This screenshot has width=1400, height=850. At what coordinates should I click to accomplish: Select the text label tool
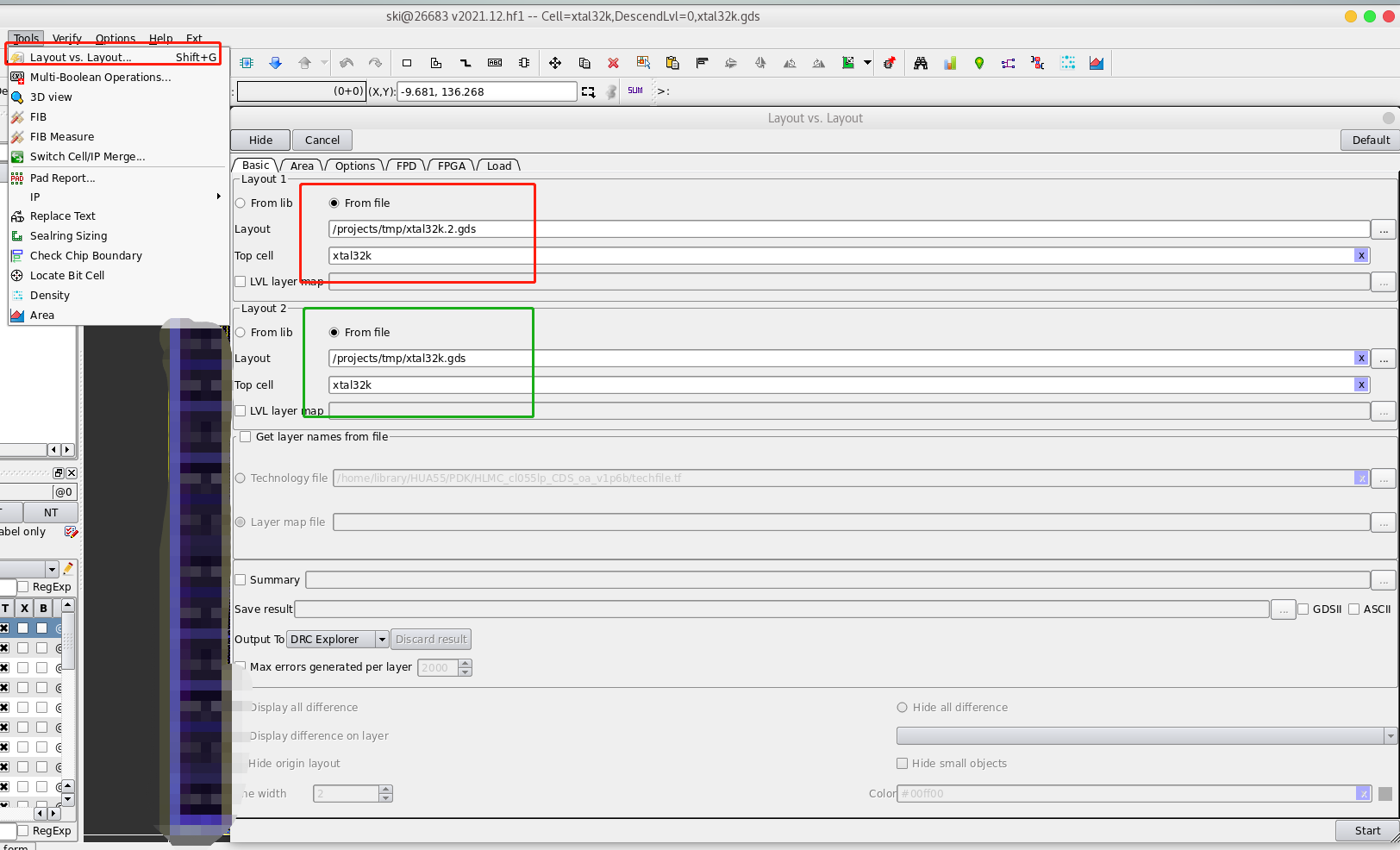pyautogui.click(x=495, y=62)
